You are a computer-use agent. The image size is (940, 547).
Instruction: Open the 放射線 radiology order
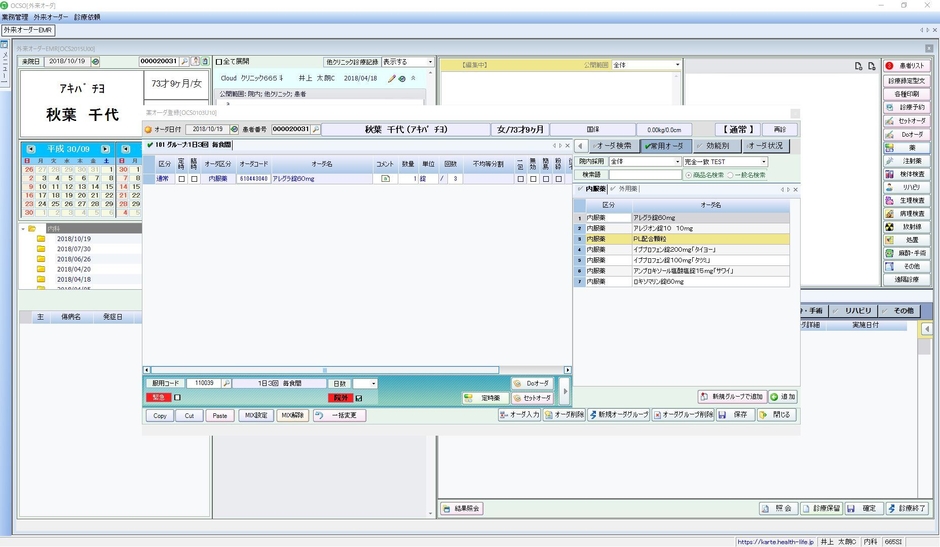pos(906,227)
